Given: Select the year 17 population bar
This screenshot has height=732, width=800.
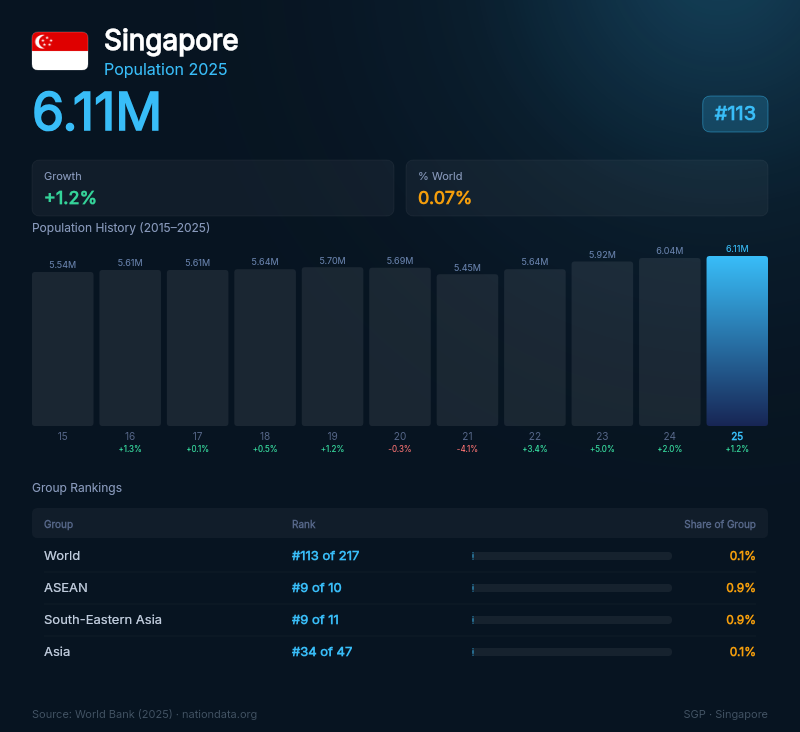Looking at the screenshot, I should pos(197,348).
